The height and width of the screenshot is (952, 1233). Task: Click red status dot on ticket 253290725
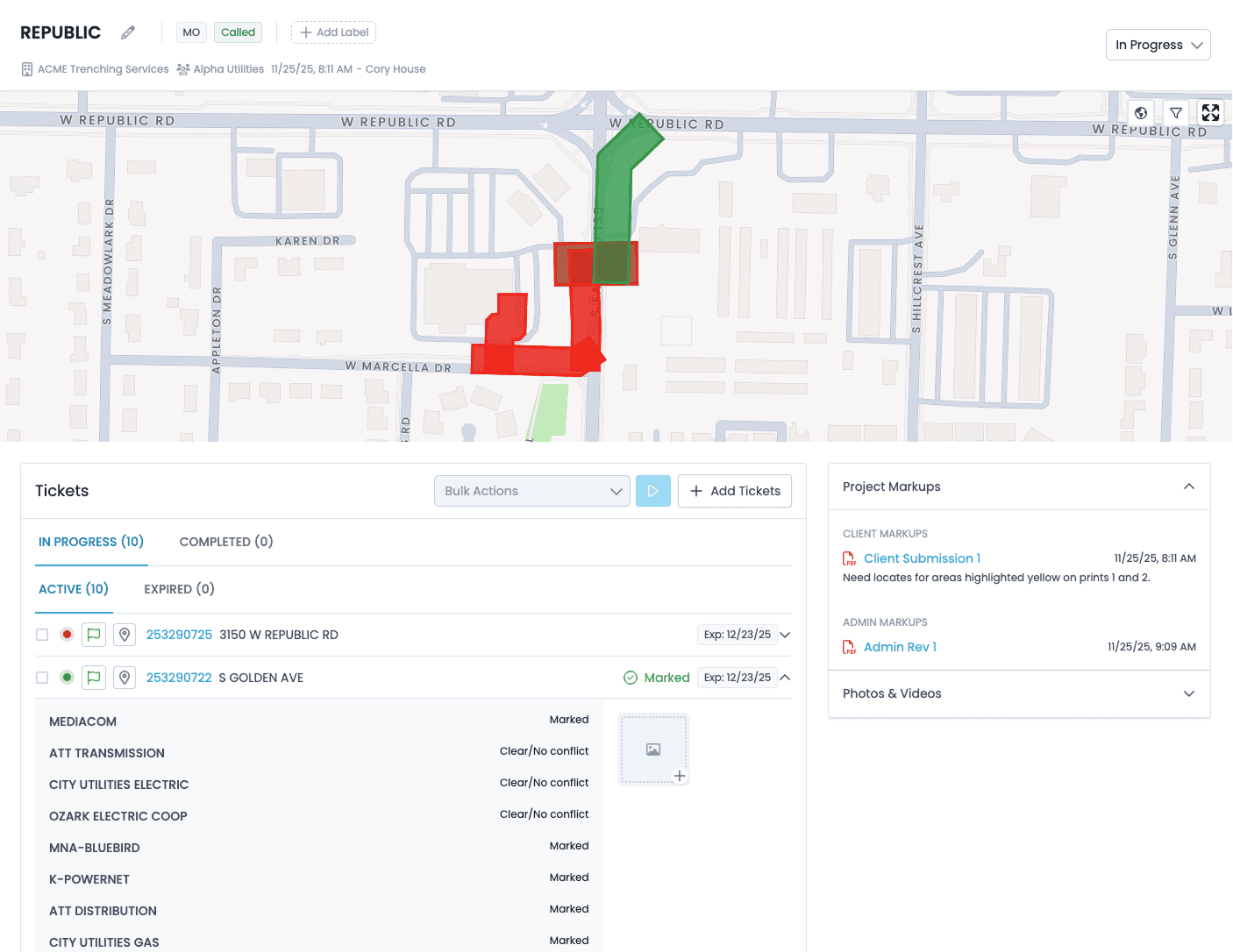coord(67,635)
